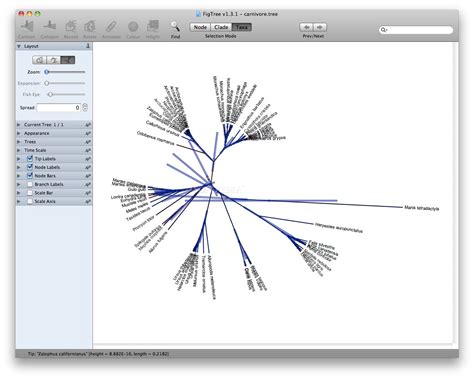Uncheck the Tip Labels checkbox

pyautogui.click(x=30, y=159)
